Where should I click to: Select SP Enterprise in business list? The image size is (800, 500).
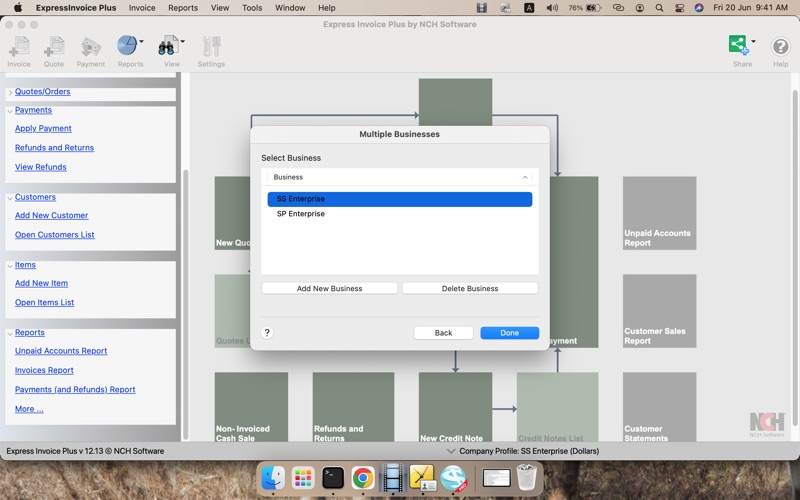coord(399,214)
